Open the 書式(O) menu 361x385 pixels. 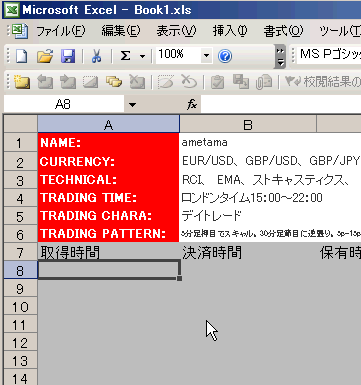coord(283,31)
